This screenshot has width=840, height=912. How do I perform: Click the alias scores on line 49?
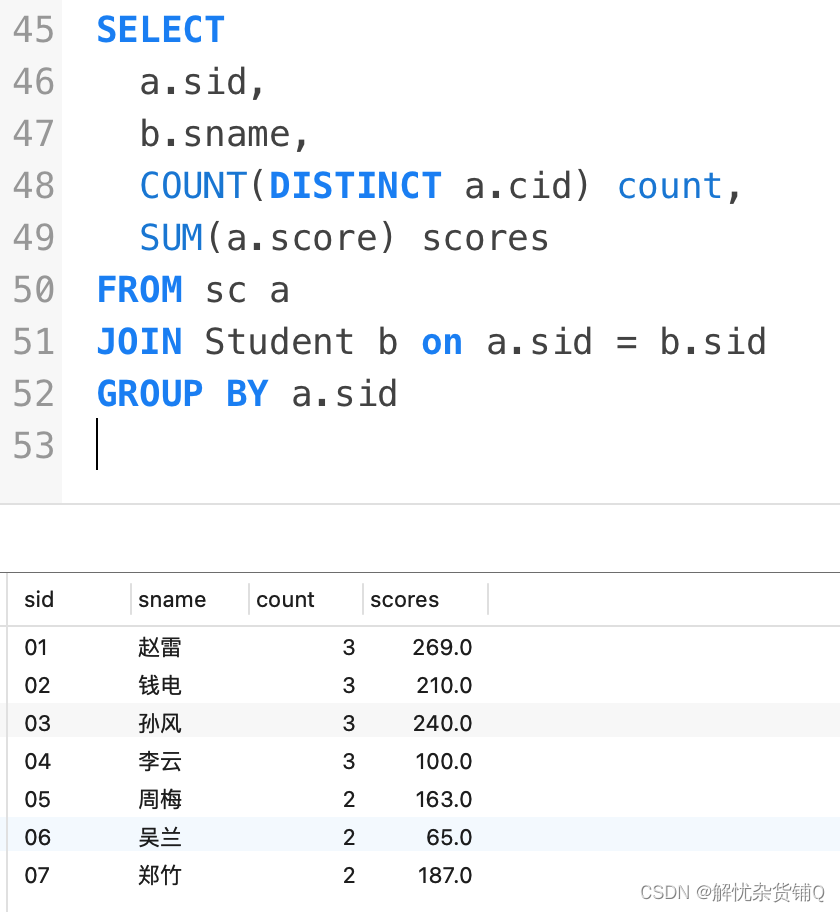pyautogui.click(x=485, y=238)
